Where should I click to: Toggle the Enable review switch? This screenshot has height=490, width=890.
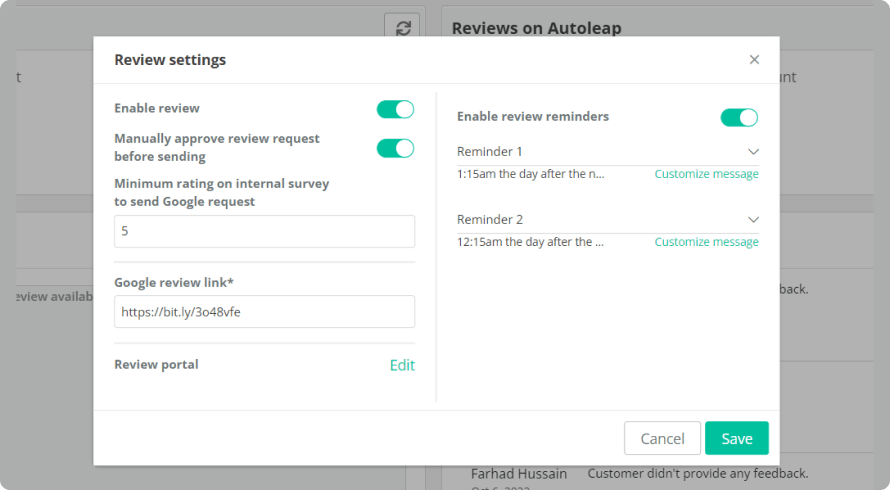395,109
